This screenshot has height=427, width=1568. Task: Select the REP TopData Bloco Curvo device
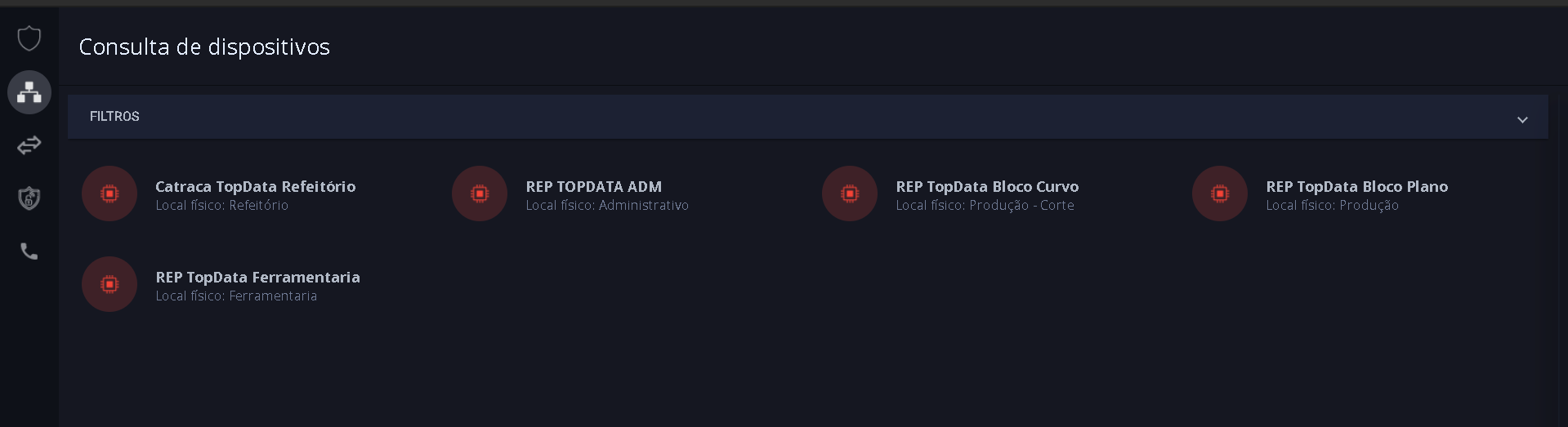(x=987, y=187)
